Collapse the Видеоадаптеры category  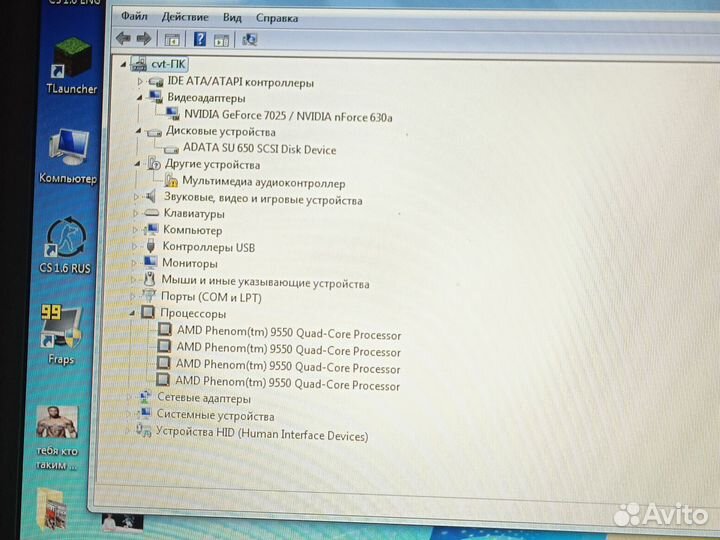(x=139, y=97)
